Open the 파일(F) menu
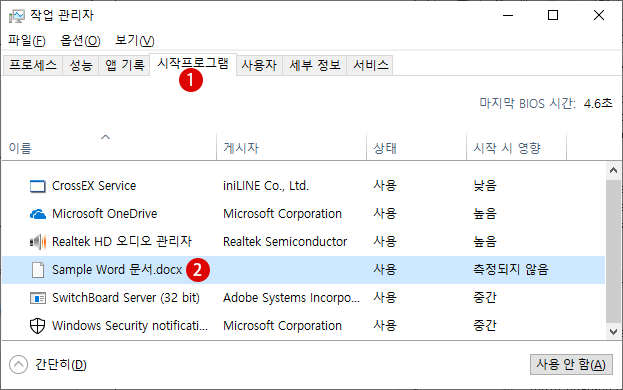The height and width of the screenshot is (390, 623). [27, 41]
